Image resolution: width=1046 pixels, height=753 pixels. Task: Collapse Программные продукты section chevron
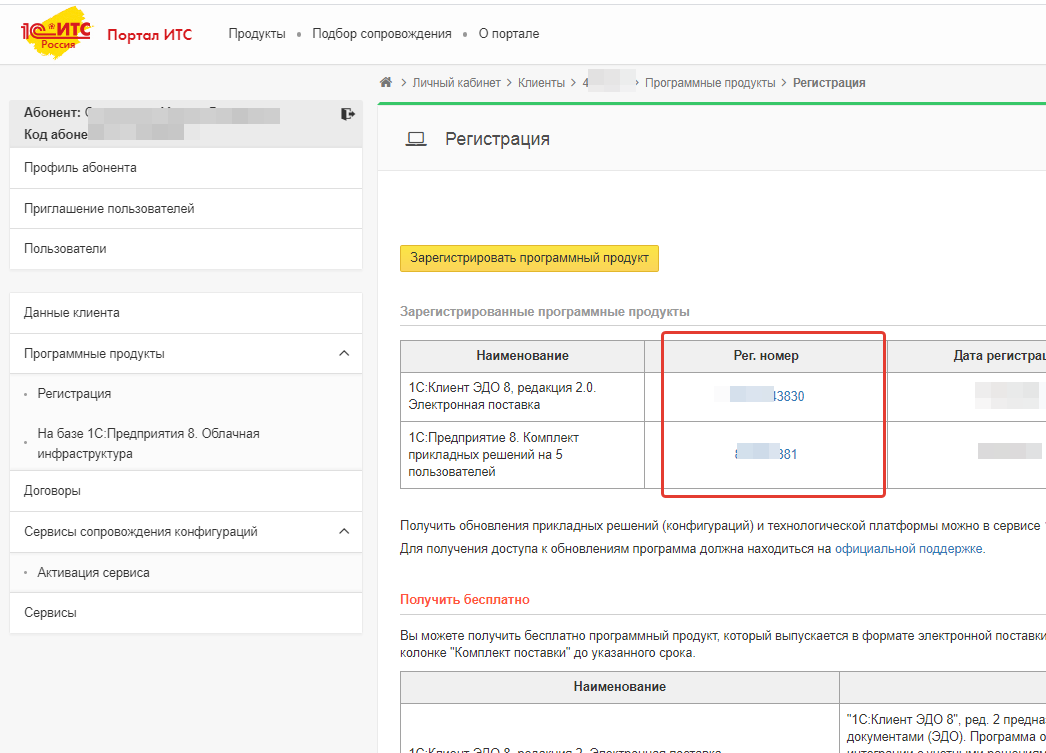click(x=344, y=353)
